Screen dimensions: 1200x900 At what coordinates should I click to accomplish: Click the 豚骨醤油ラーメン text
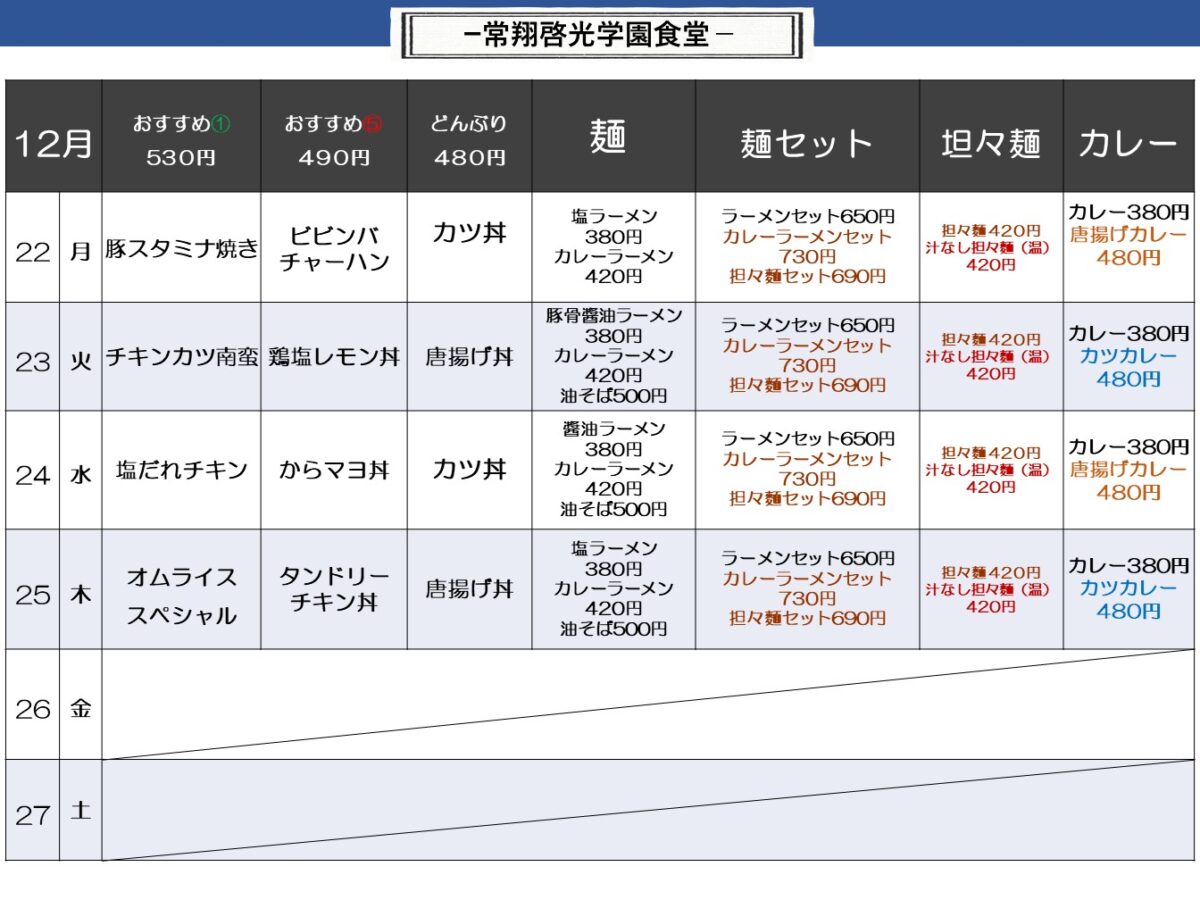(613, 316)
